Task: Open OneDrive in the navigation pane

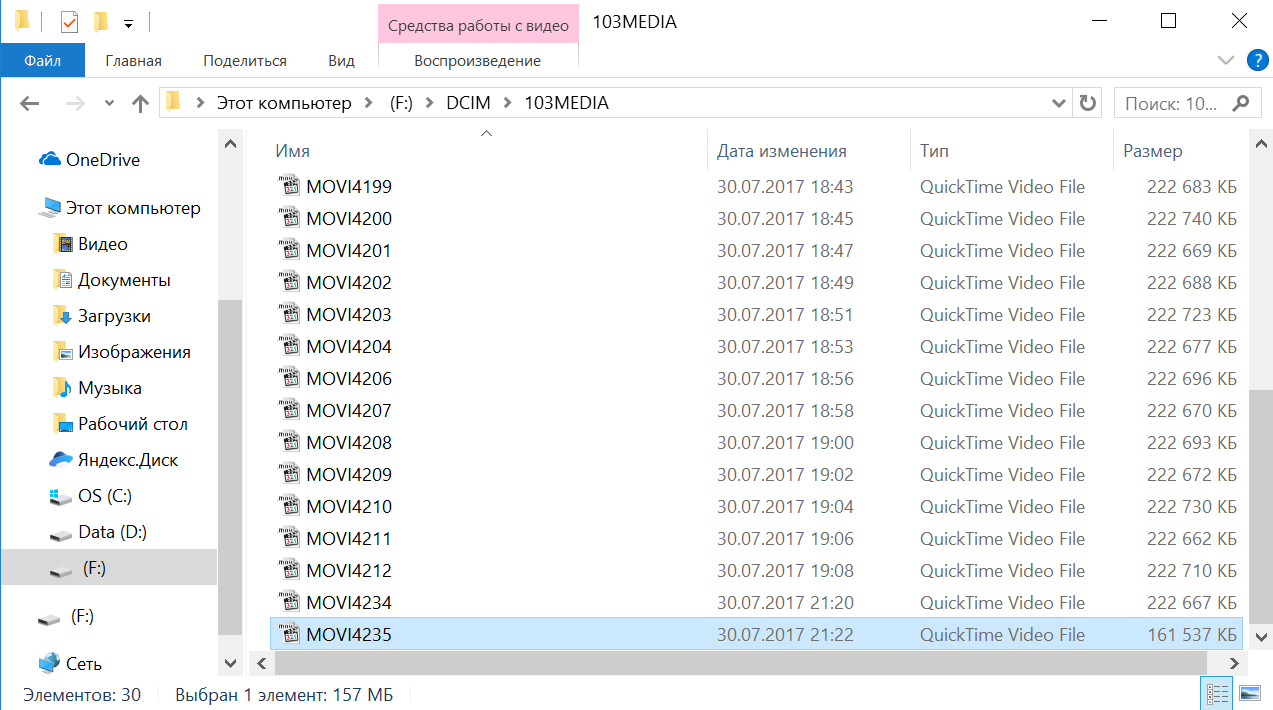Action: 102,160
